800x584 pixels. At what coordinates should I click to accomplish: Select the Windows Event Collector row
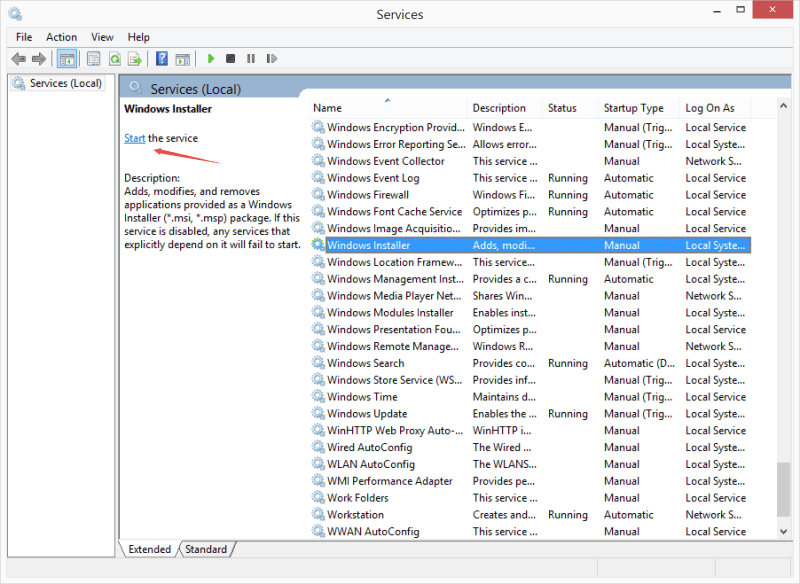[530, 161]
